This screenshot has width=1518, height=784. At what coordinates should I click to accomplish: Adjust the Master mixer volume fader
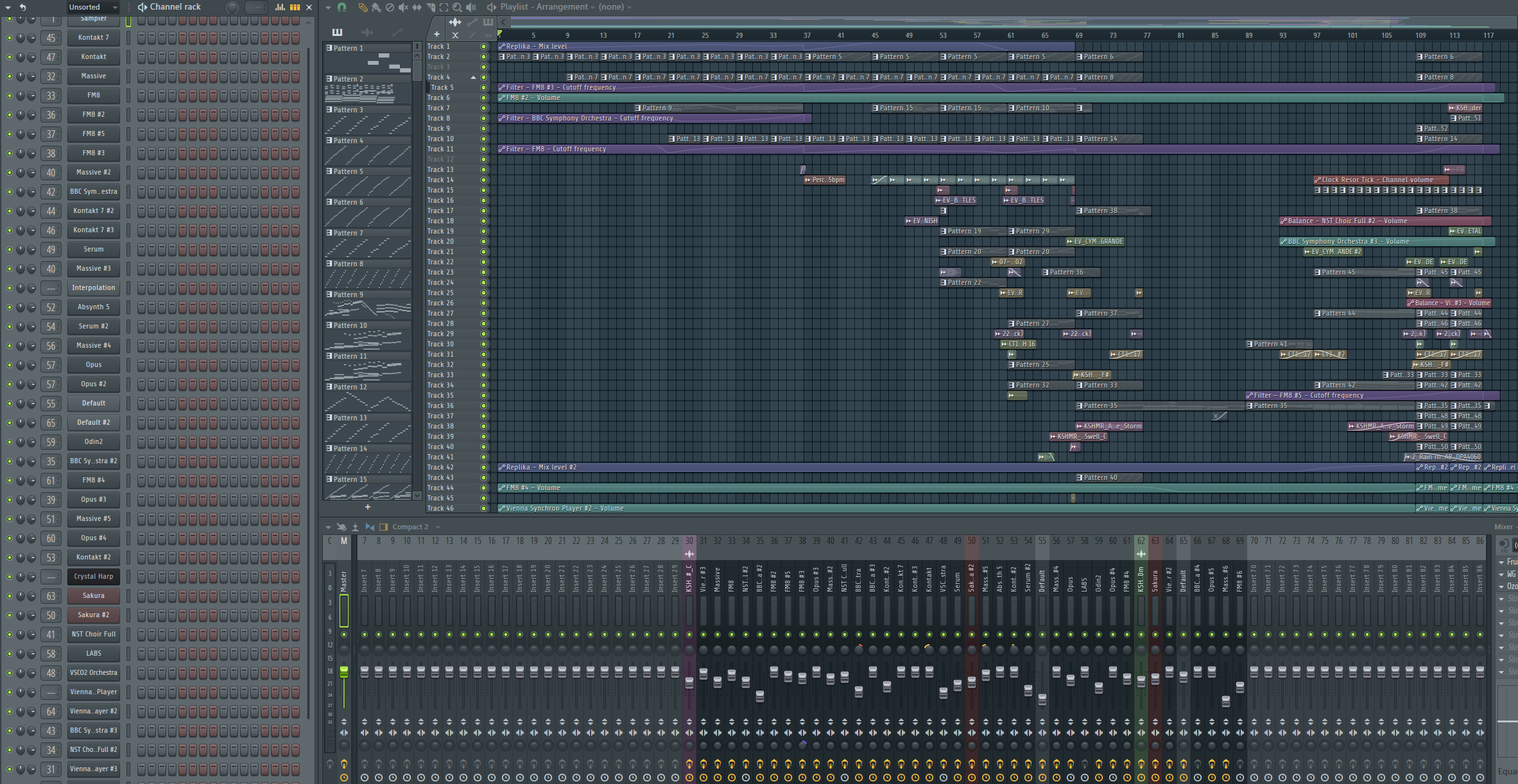click(x=344, y=672)
